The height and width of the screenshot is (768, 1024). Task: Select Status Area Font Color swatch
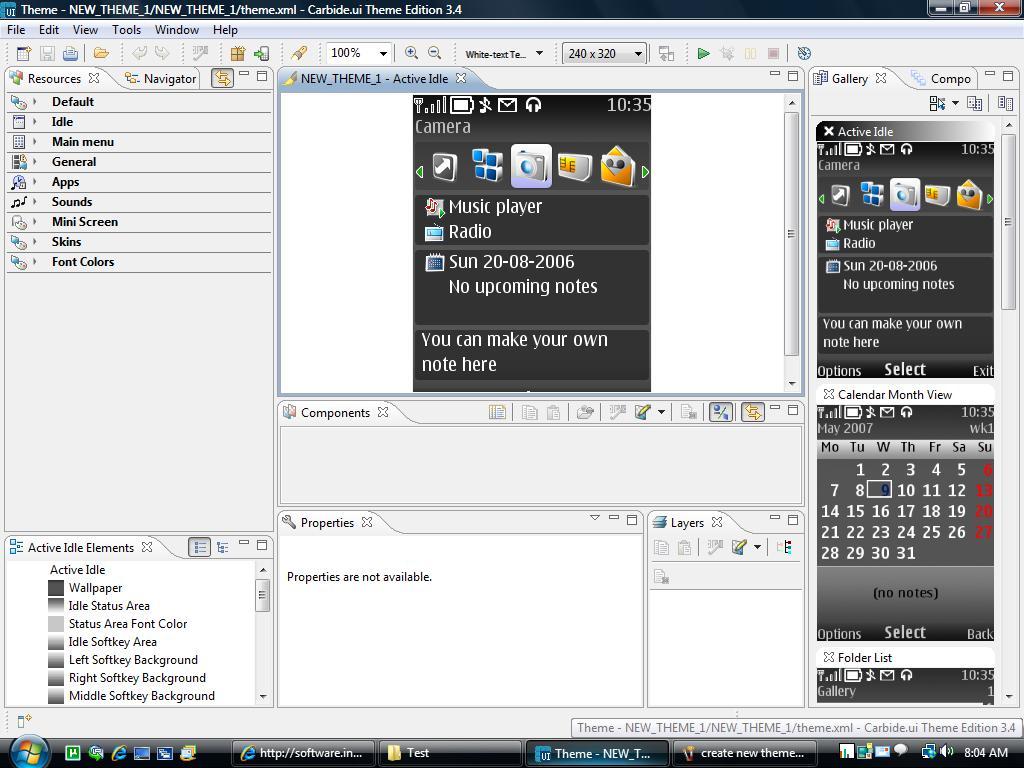click(x=57, y=623)
